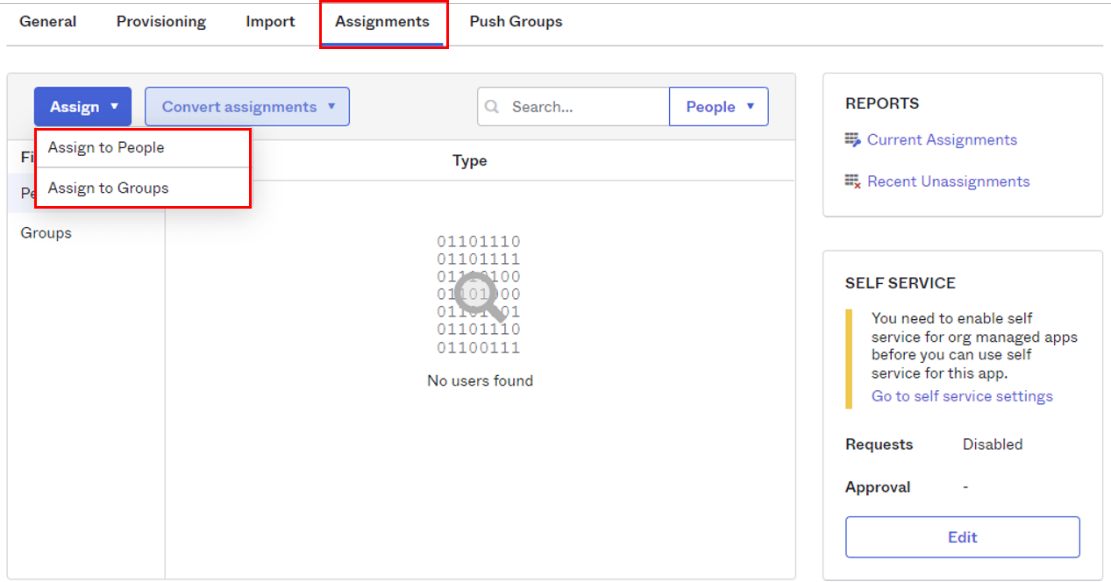Image resolution: width=1111 pixels, height=582 pixels.
Task: Click the Current Assignments report icon
Action: click(852, 139)
